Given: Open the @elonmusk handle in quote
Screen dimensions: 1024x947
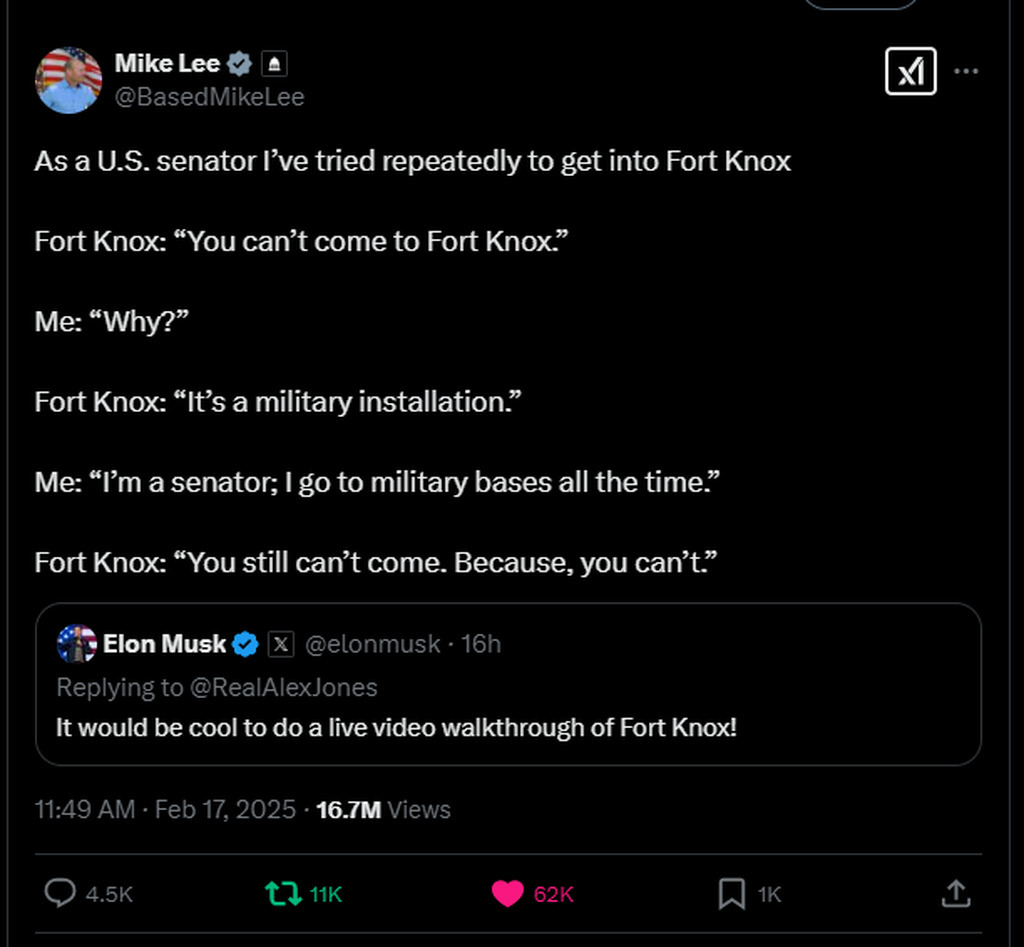Looking at the screenshot, I should [371, 645].
